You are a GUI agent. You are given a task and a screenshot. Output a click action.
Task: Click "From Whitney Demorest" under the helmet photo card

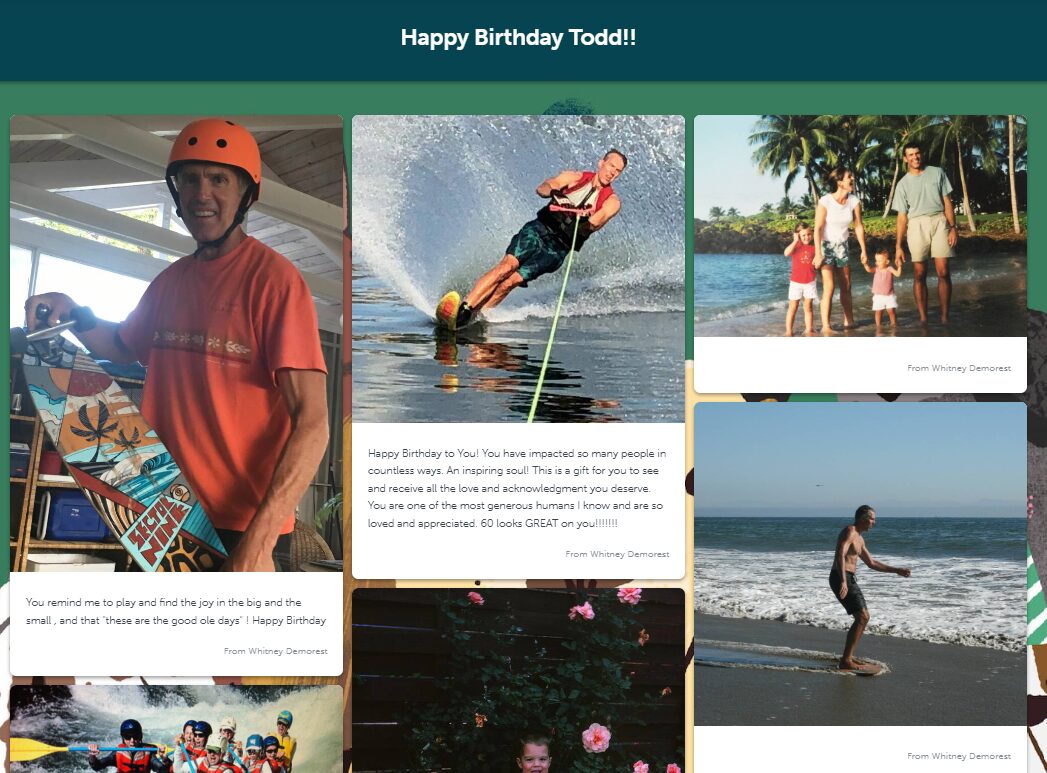point(275,651)
